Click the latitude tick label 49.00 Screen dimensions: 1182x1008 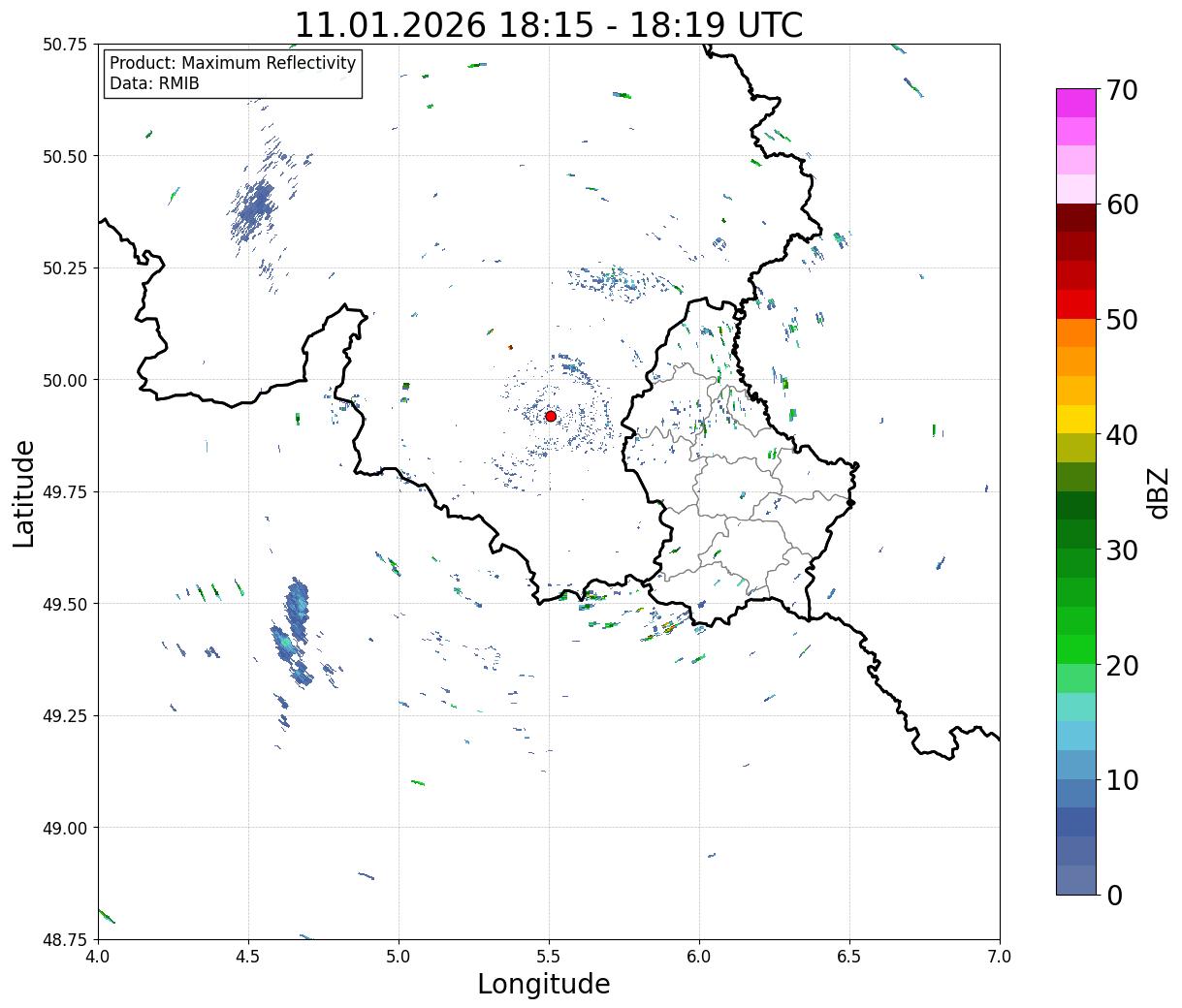pos(65,828)
